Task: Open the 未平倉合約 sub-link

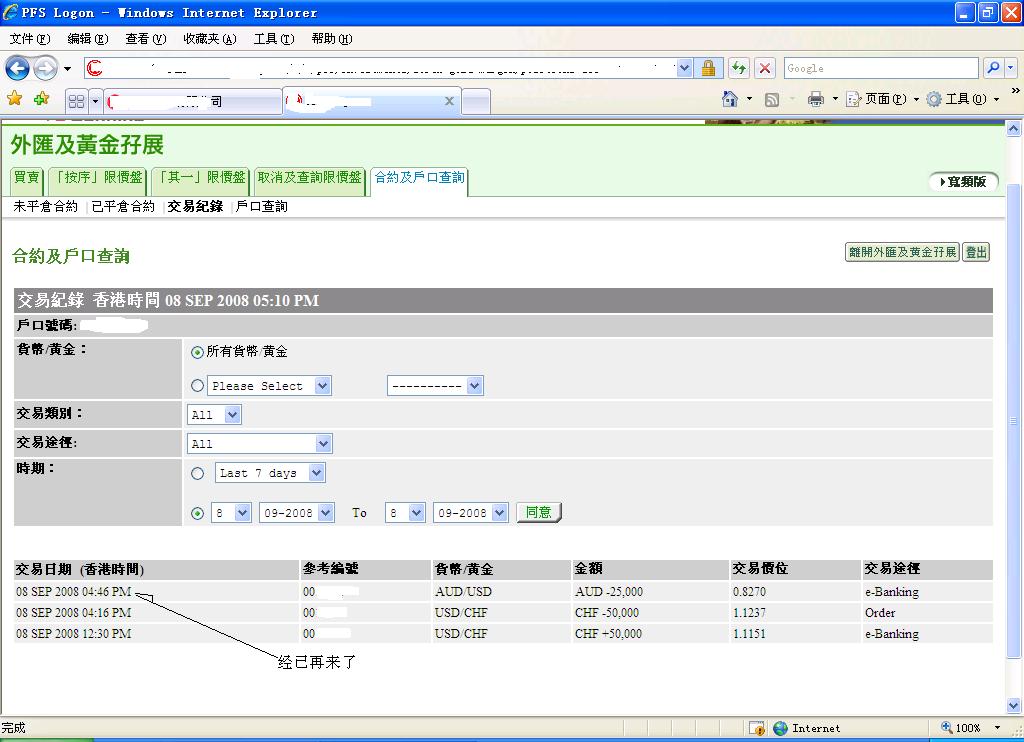Action: [45, 206]
